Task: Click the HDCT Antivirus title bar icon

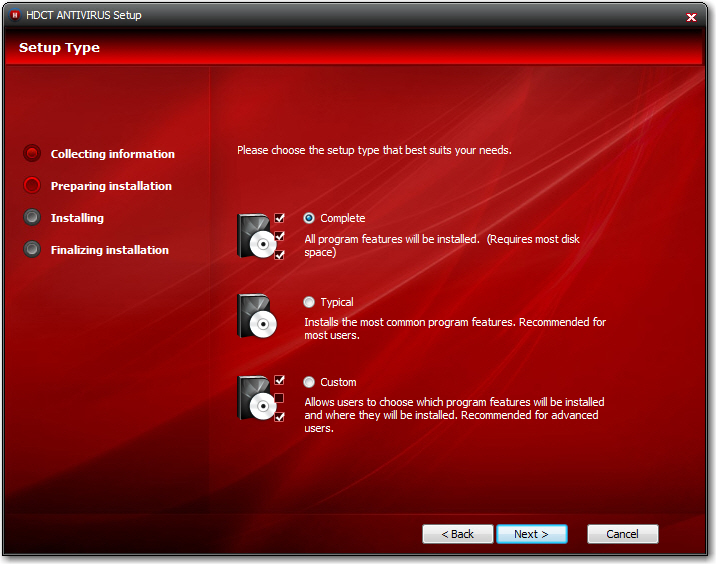Action: [x=15, y=15]
